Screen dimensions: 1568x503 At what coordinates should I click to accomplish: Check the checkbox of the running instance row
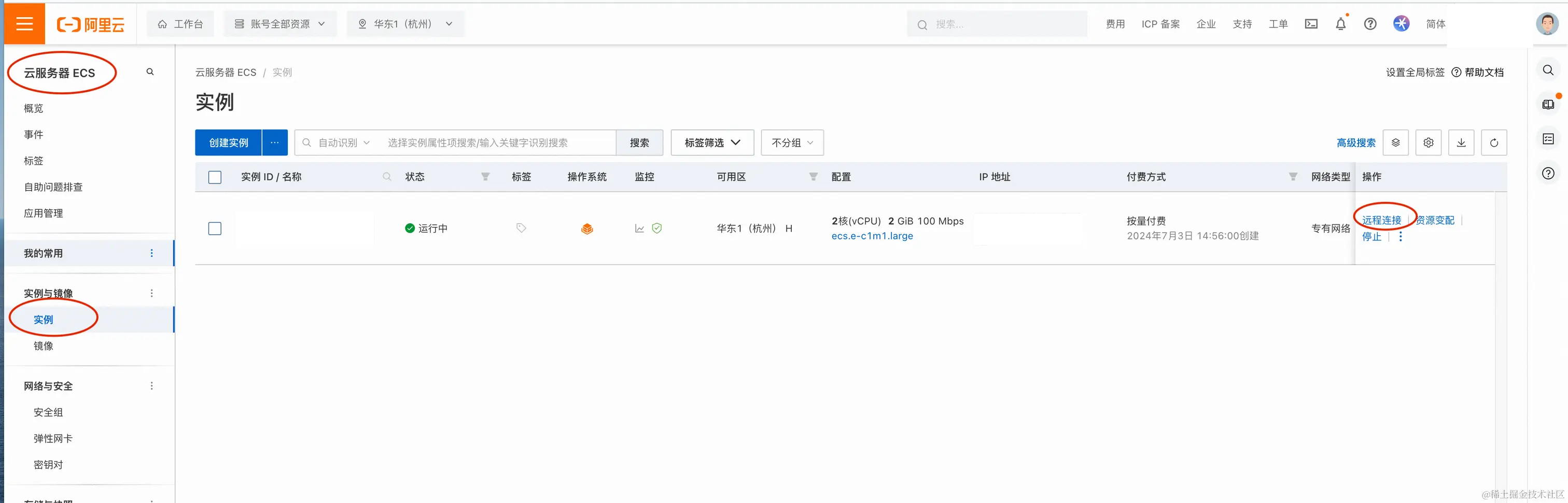click(x=215, y=228)
